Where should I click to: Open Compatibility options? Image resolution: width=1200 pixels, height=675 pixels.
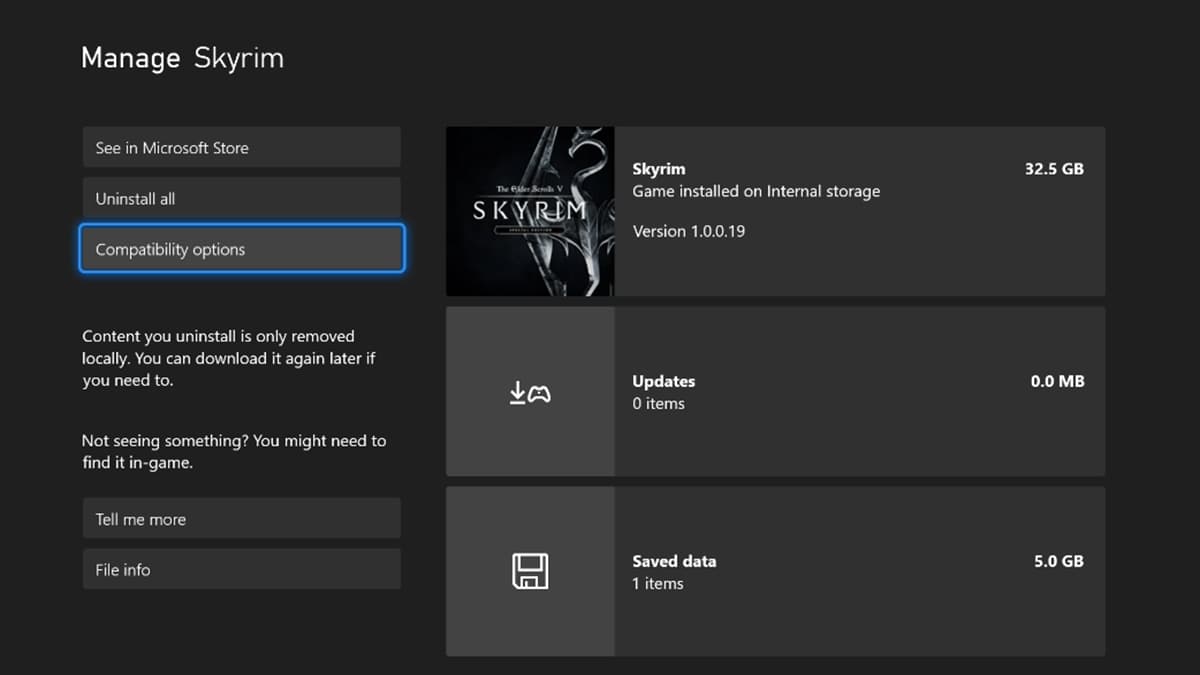pos(240,248)
